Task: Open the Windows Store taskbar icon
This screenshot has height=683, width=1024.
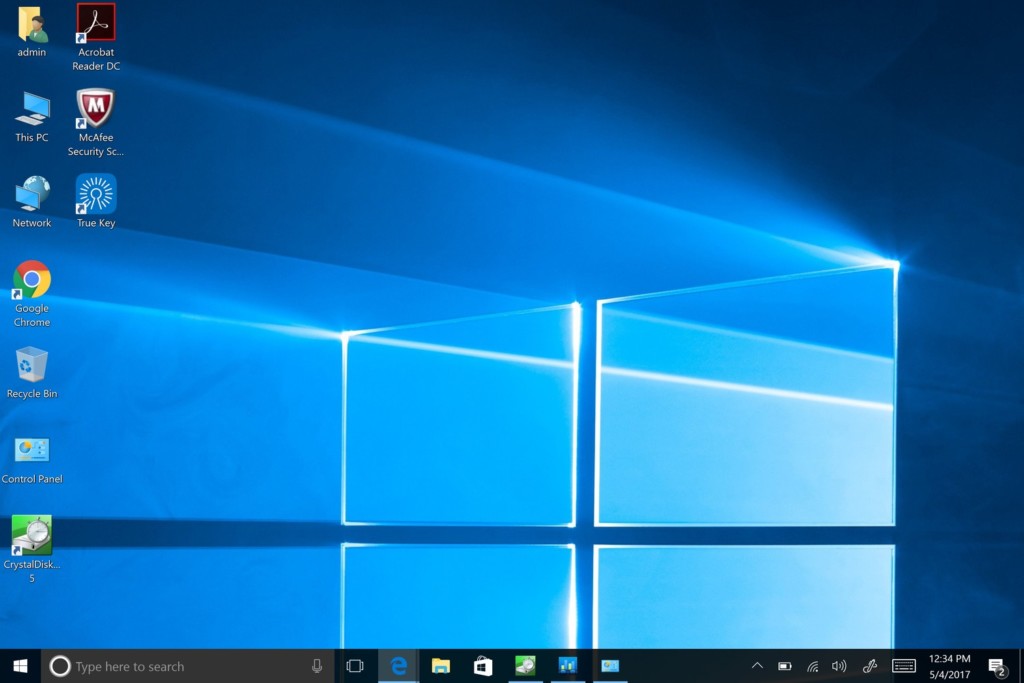Action: [483, 666]
